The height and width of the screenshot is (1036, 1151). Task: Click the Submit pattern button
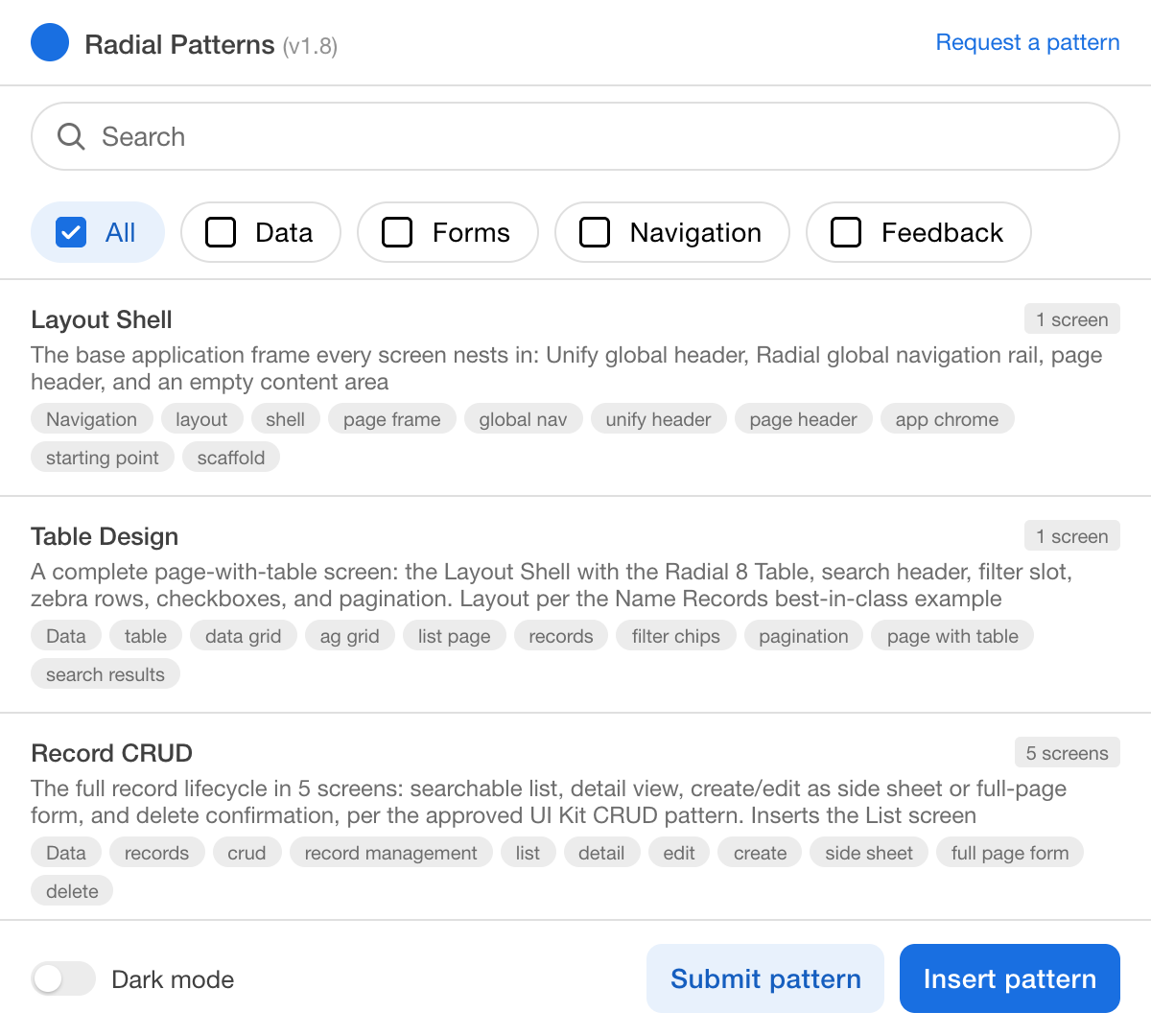(x=765, y=978)
